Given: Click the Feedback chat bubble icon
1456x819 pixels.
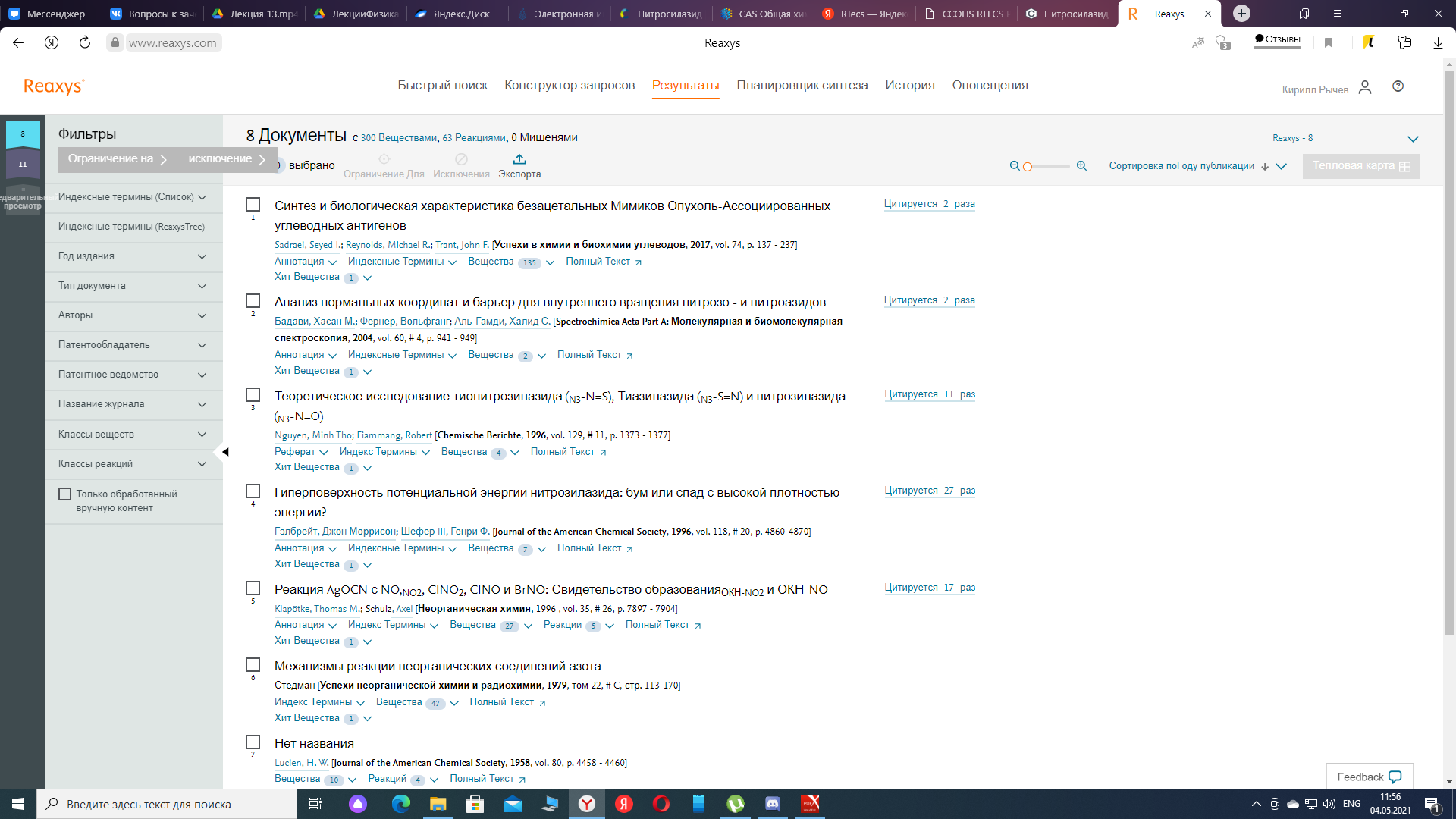Looking at the screenshot, I should 1395,777.
